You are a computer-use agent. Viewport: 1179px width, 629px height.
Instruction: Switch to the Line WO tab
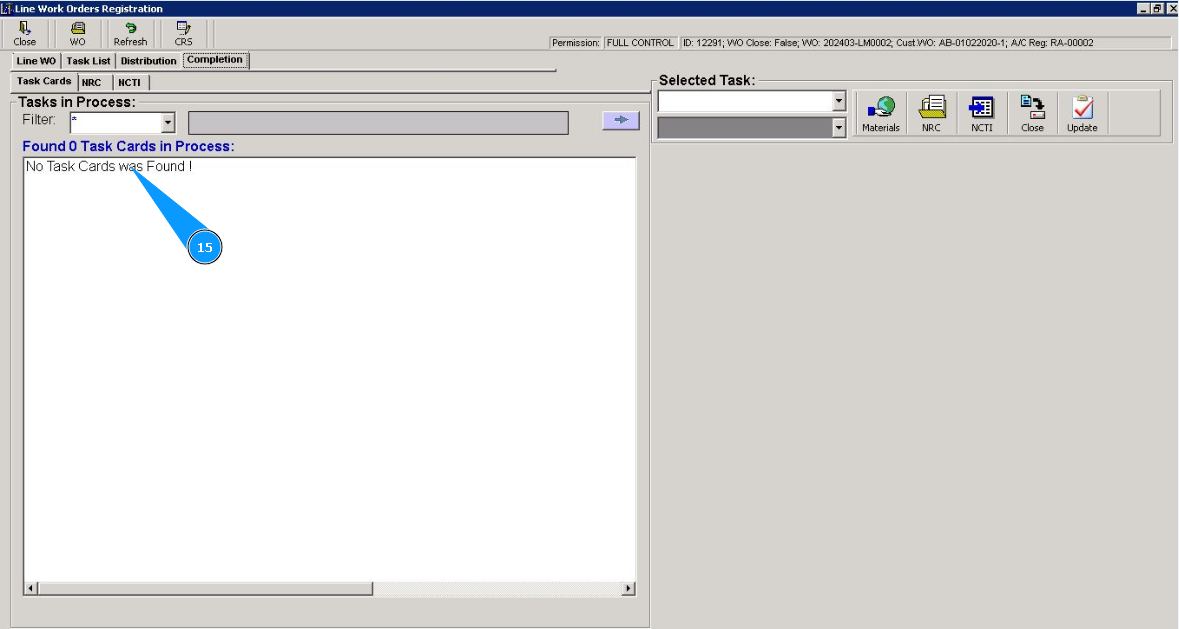point(36,61)
